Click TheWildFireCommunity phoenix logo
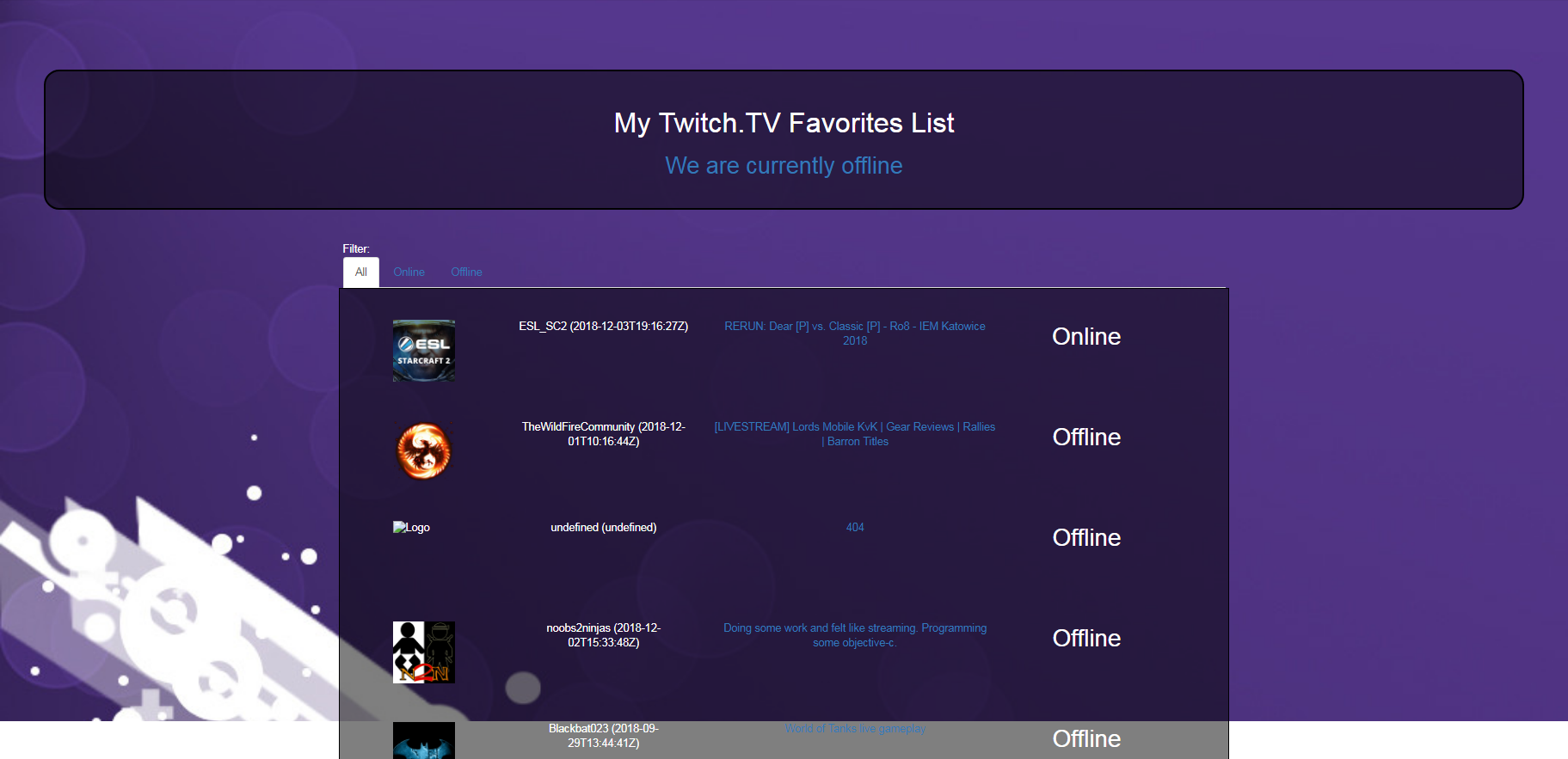 point(423,451)
